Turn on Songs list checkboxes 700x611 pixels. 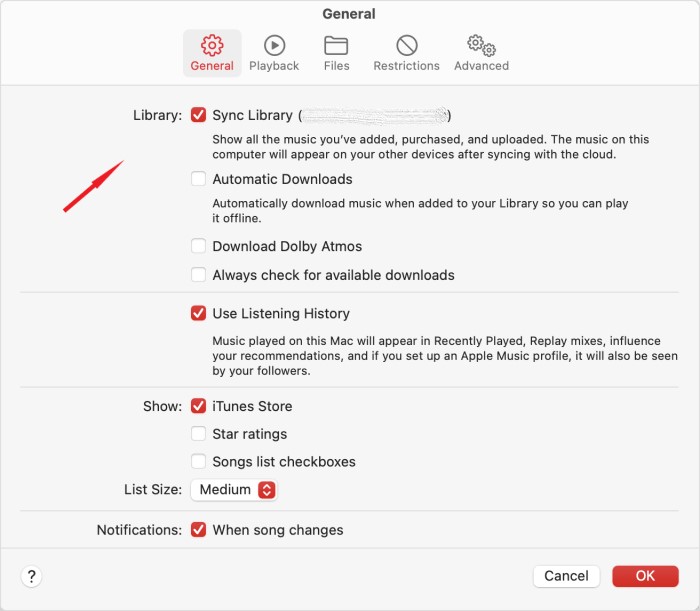pyautogui.click(x=198, y=461)
